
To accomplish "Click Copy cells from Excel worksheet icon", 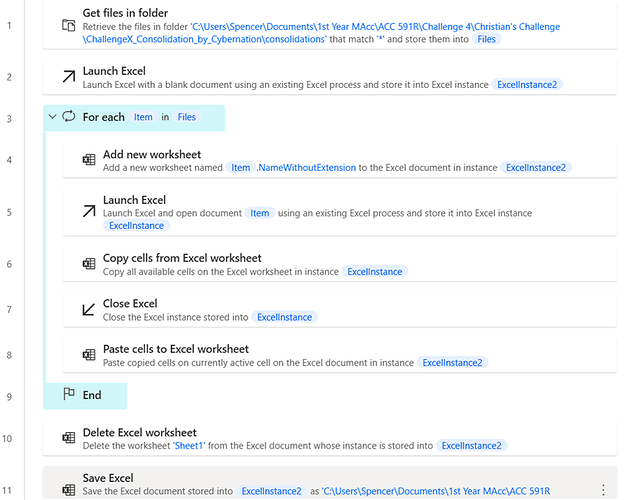I will (89, 264).
